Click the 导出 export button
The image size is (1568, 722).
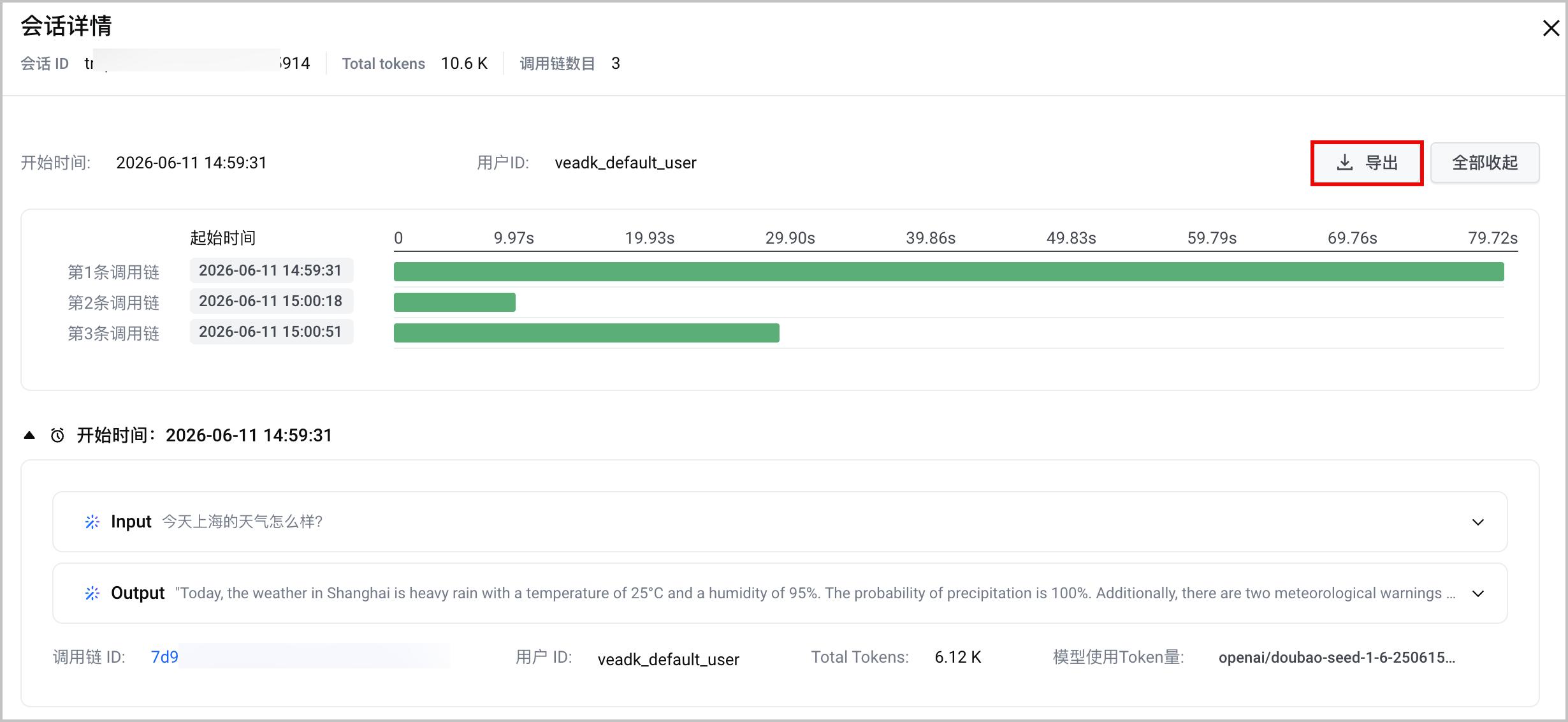point(1367,163)
